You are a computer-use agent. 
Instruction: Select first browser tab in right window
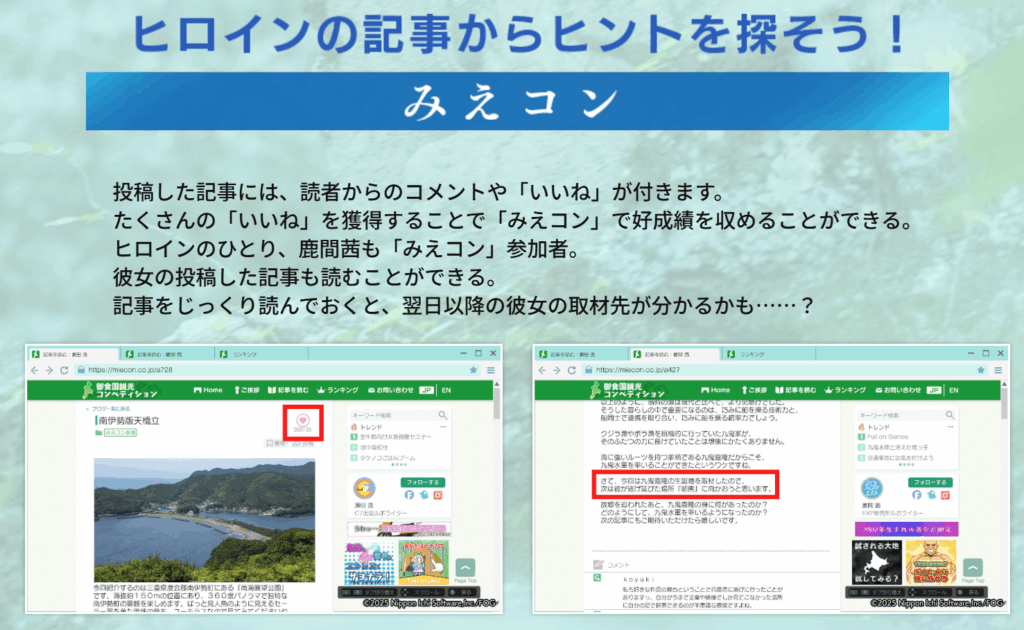(581, 354)
